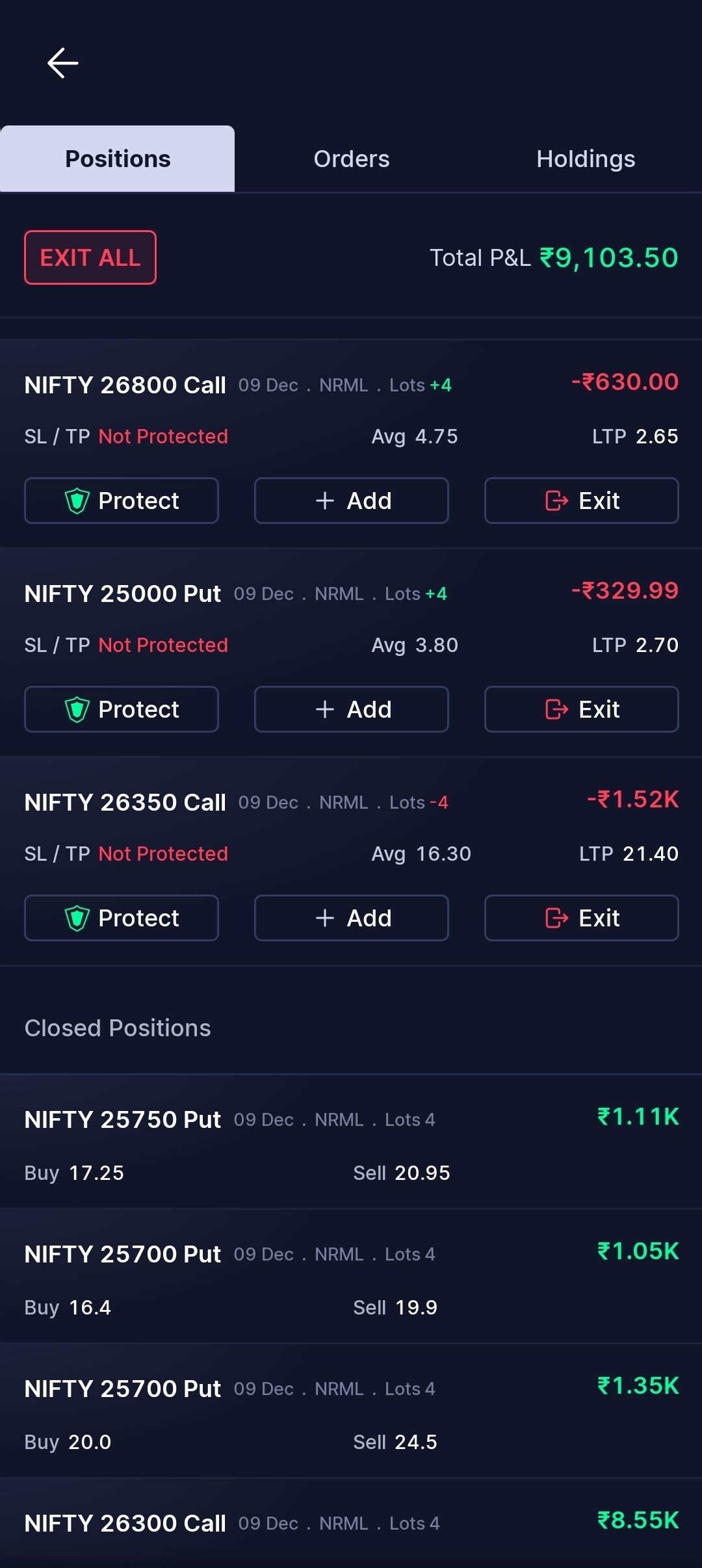The width and height of the screenshot is (702, 1568).
Task: Tap the back arrow icon
Action: coord(63,63)
